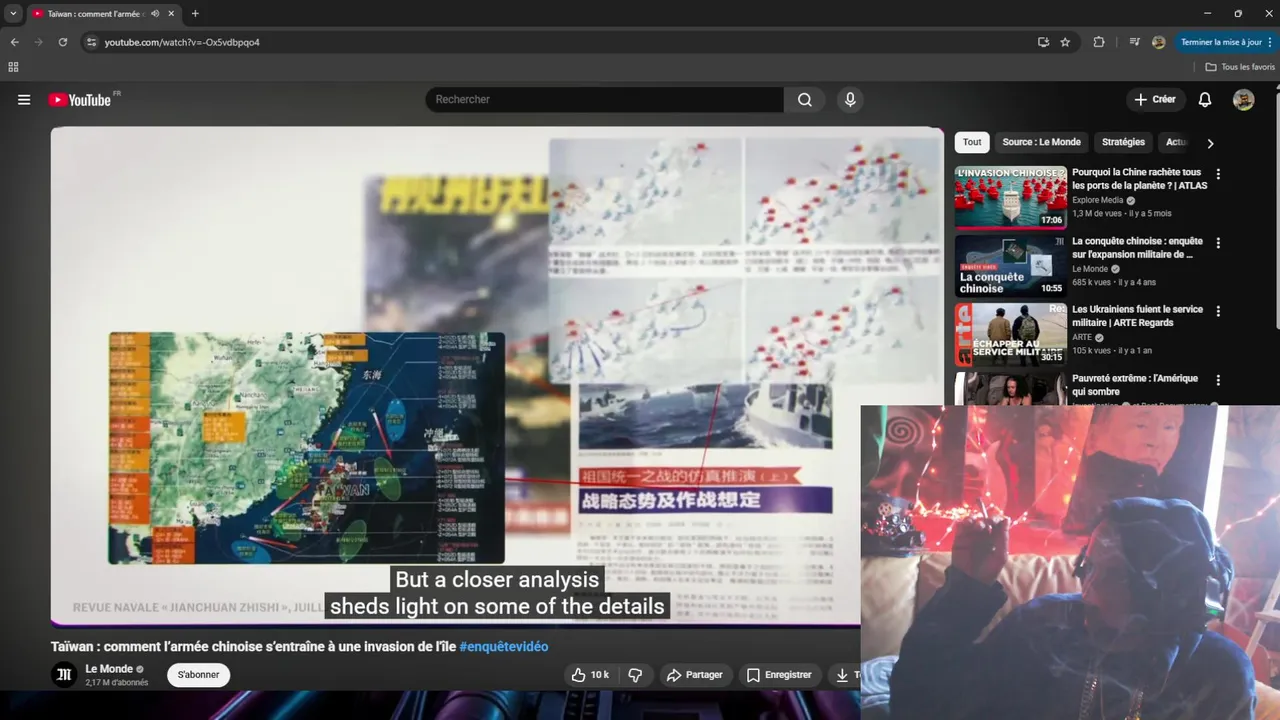This screenshot has height=720, width=1280.
Task: Open Chrome extensions puzzle icon
Action: coord(1099,42)
